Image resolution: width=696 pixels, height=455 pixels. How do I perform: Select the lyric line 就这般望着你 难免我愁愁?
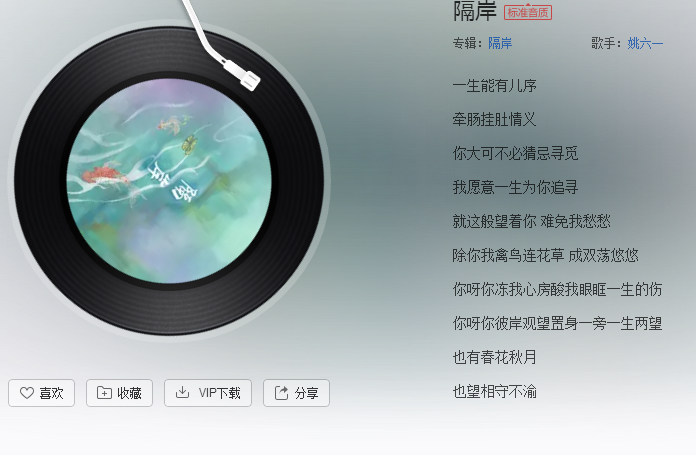(532, 221)
